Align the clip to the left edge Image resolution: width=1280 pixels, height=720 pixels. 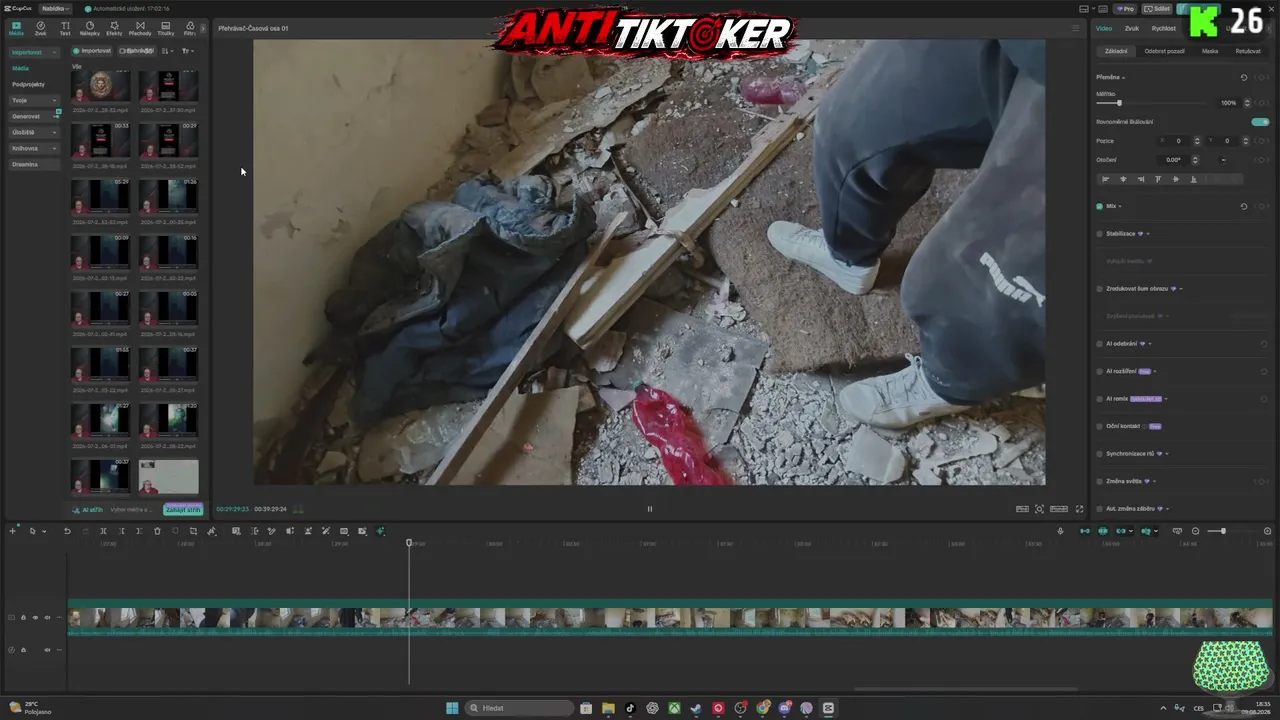[1106, 179]
